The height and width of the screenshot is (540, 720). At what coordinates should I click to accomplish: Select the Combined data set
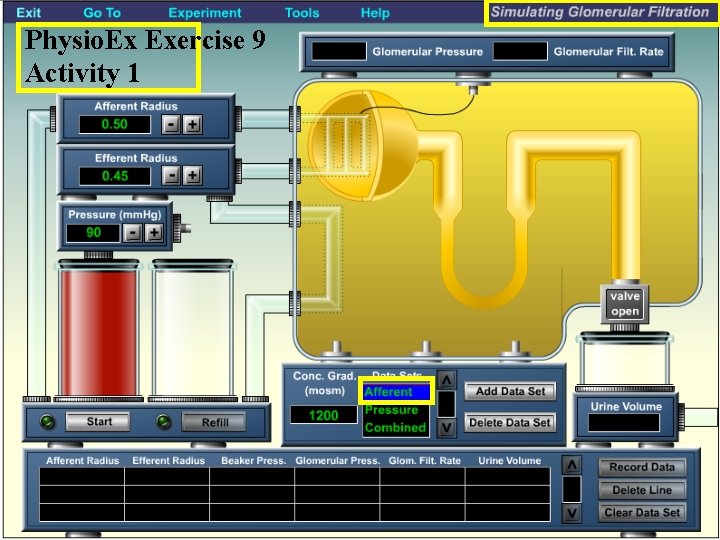click(x=396, y=428)
